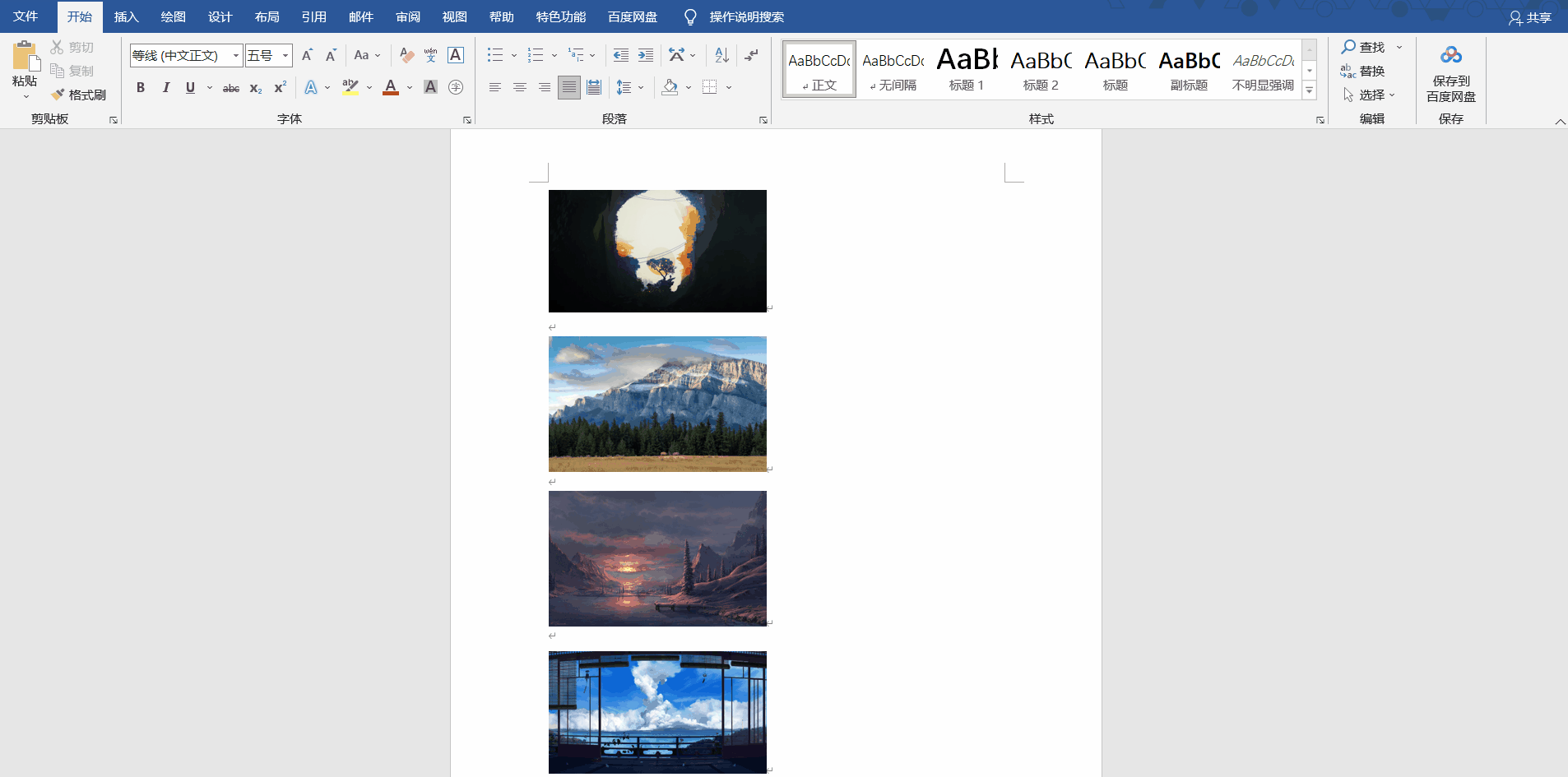Collapse the ribbon with the chevron
Viewport: 1568px width, 777px height.
pyautogui.click(x=1560, y=122)
